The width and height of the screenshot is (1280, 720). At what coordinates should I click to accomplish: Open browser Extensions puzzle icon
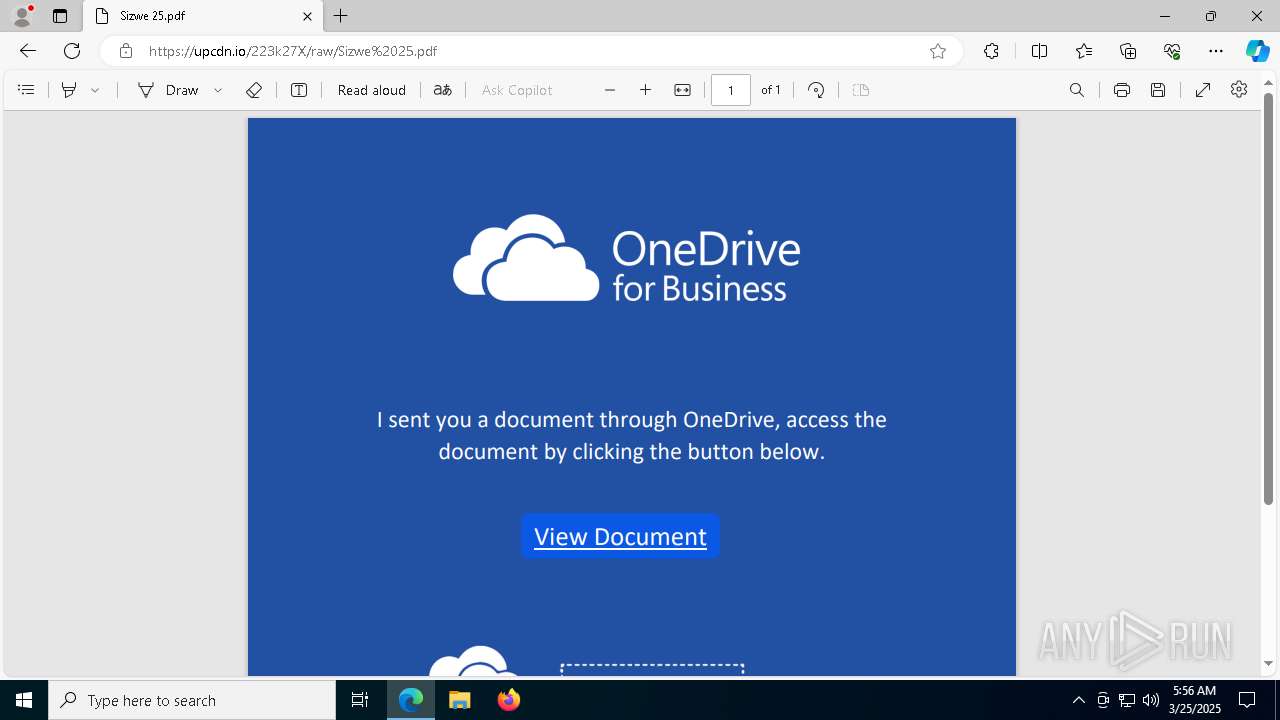click(x=991, y=51)
